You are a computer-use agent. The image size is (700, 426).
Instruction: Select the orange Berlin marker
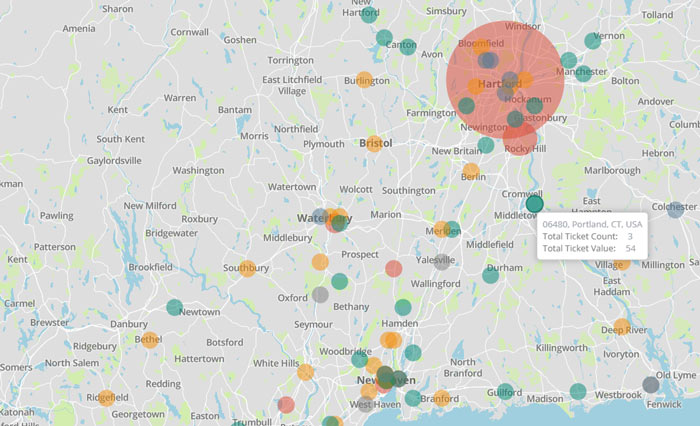point(471,171)
